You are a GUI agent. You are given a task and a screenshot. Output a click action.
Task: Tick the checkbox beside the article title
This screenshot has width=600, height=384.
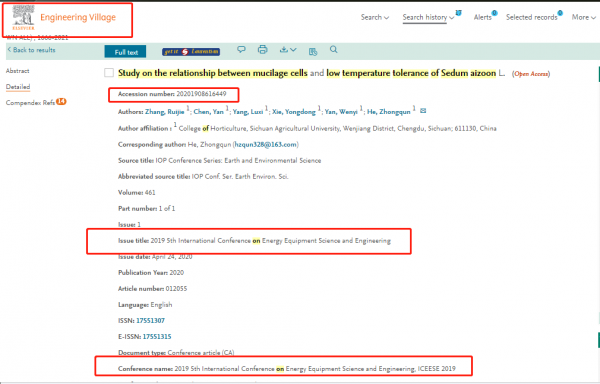[109, 73]
